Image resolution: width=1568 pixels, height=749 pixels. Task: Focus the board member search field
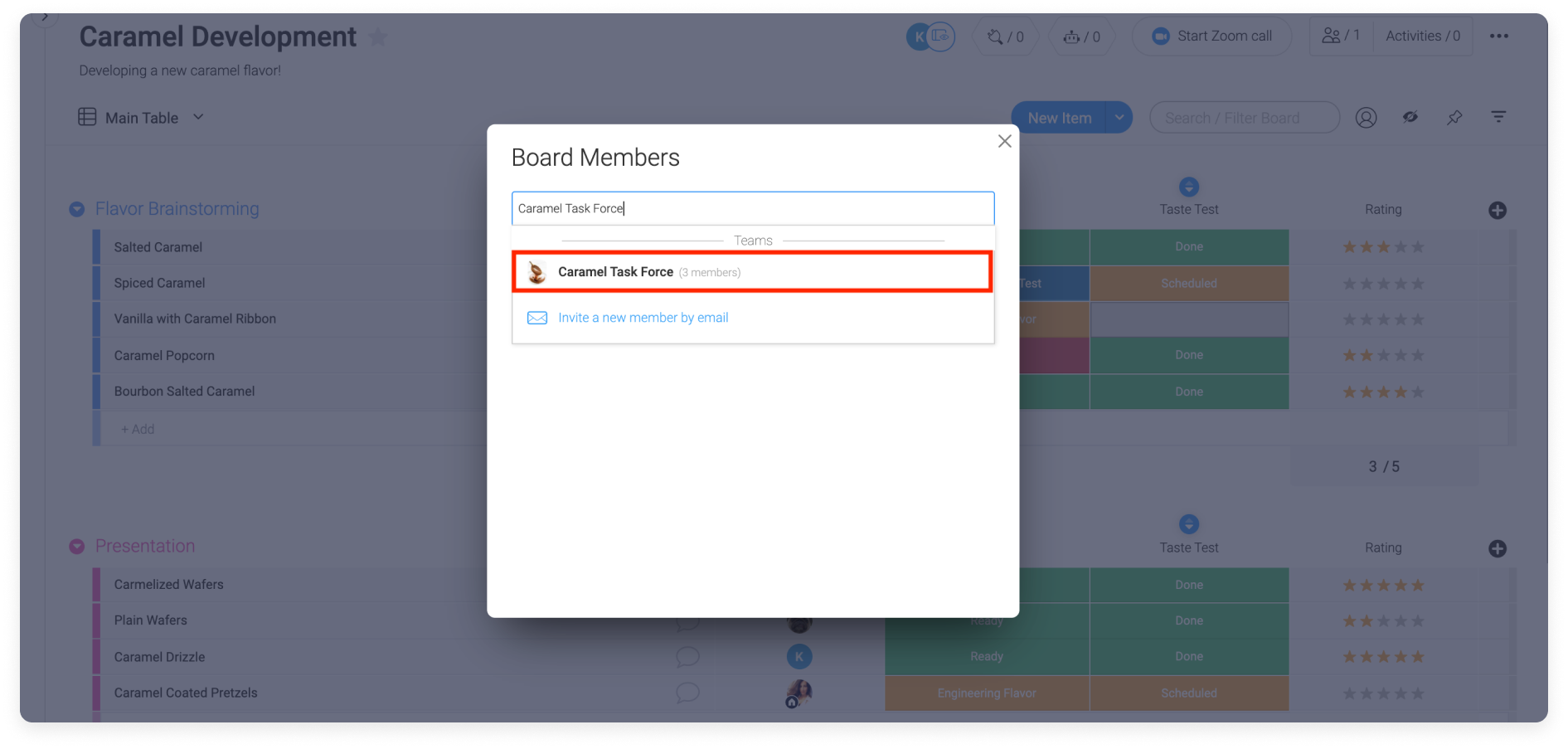[x=752, y=208]
